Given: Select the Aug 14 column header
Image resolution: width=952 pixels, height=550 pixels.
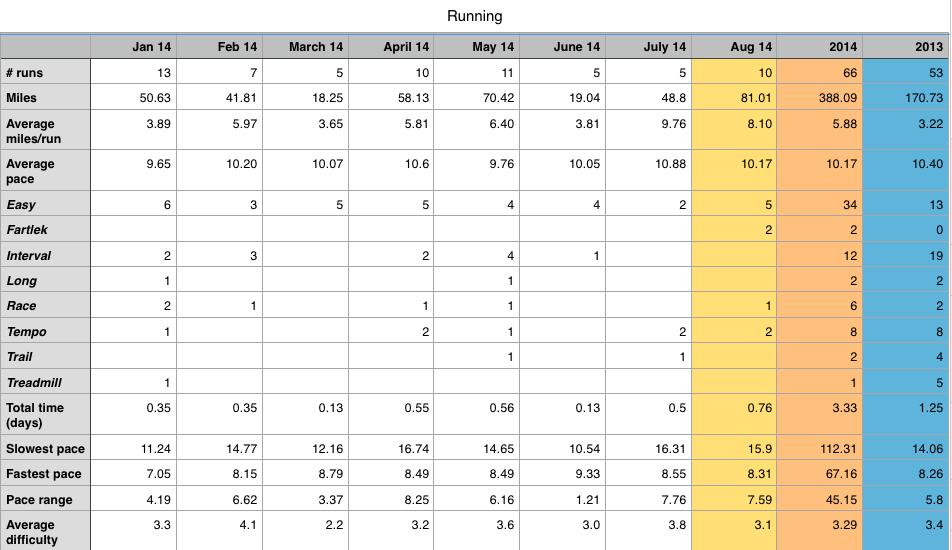Looking at the screenshot, I should tap(734, 47).
